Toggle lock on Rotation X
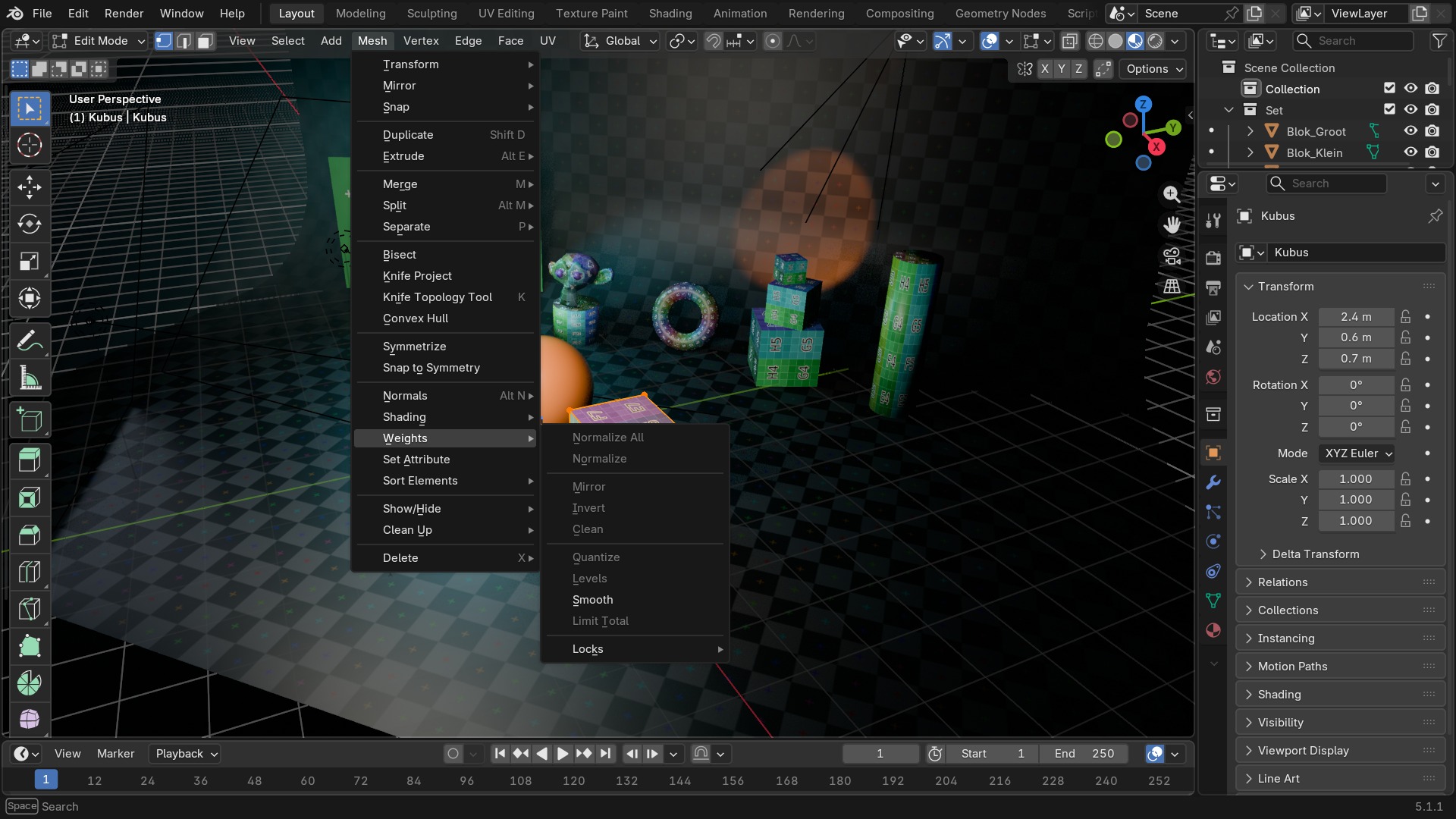Screen dimensions: 1456x819 tap(1405, 385)
